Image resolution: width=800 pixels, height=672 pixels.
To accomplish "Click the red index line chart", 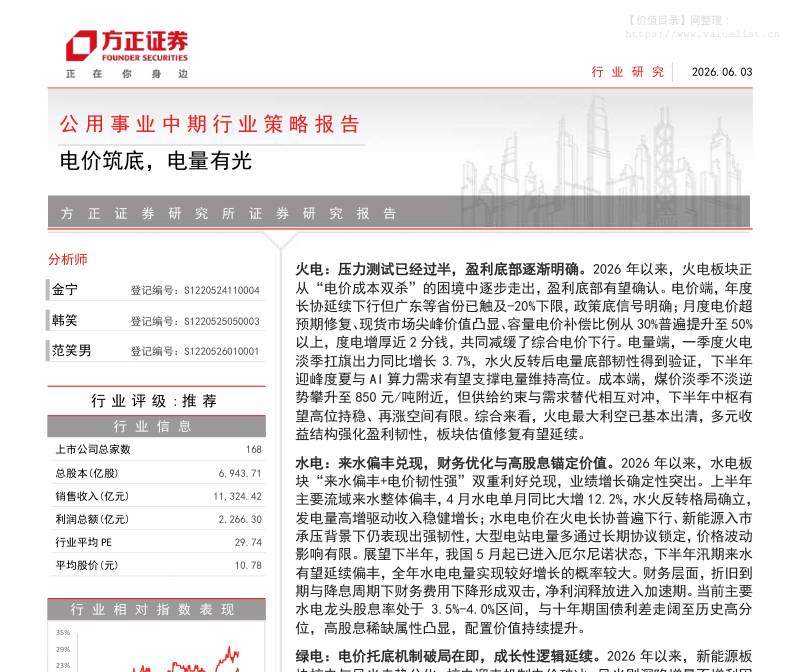I will tap(186, 661).
